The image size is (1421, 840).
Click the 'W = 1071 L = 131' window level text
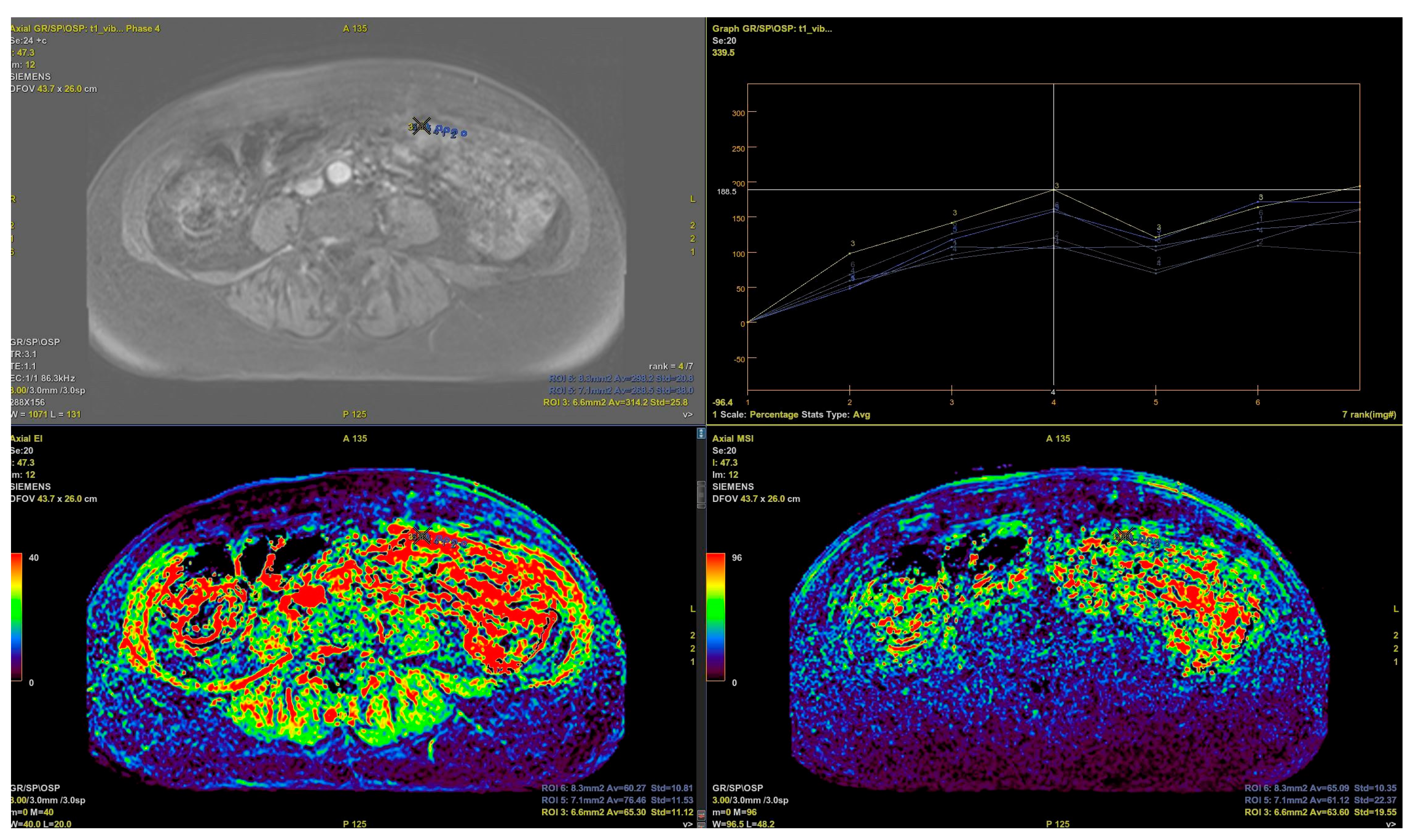[46, 414]
